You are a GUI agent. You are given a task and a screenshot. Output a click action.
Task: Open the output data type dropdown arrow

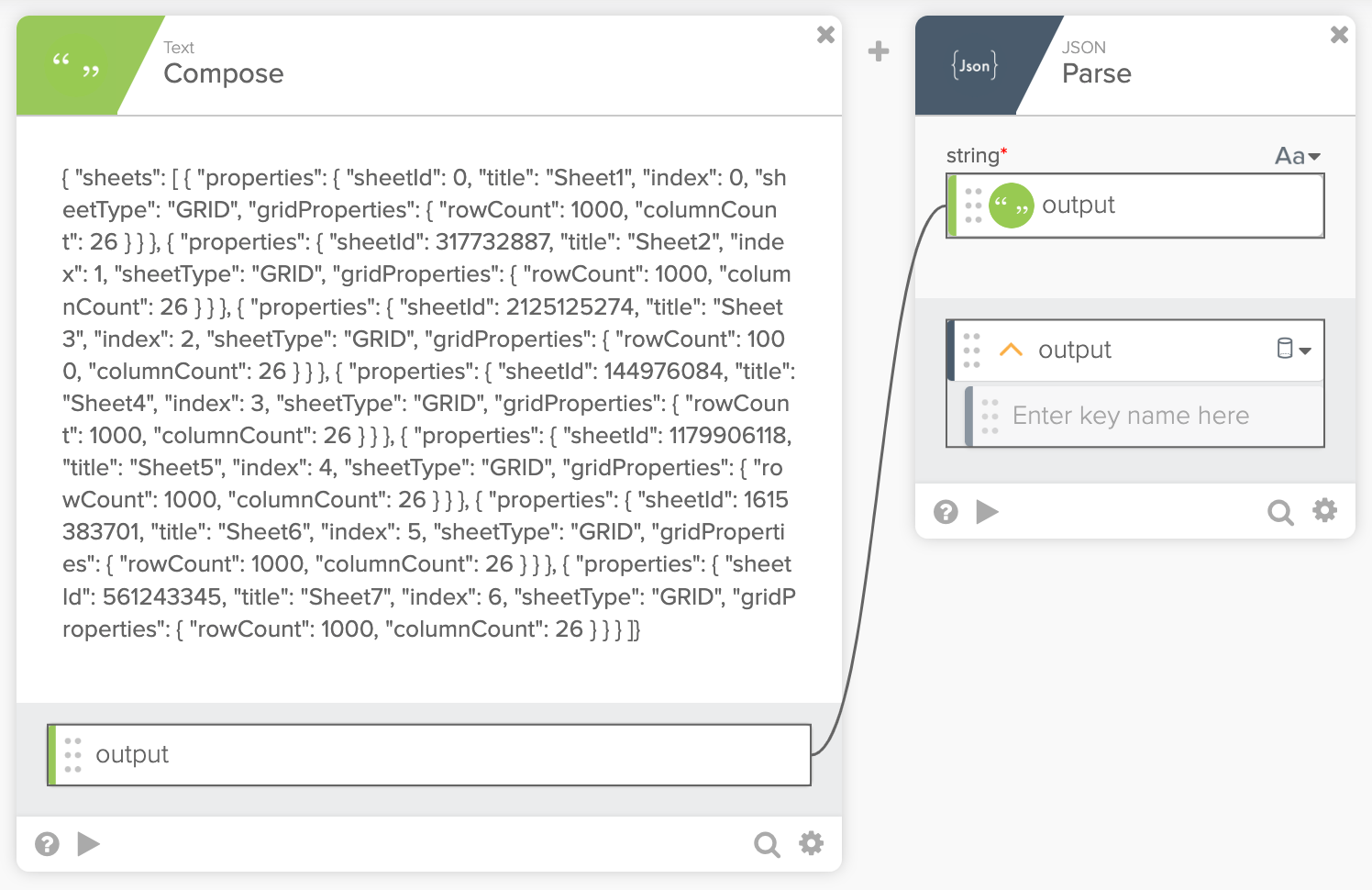(1307, 350)
